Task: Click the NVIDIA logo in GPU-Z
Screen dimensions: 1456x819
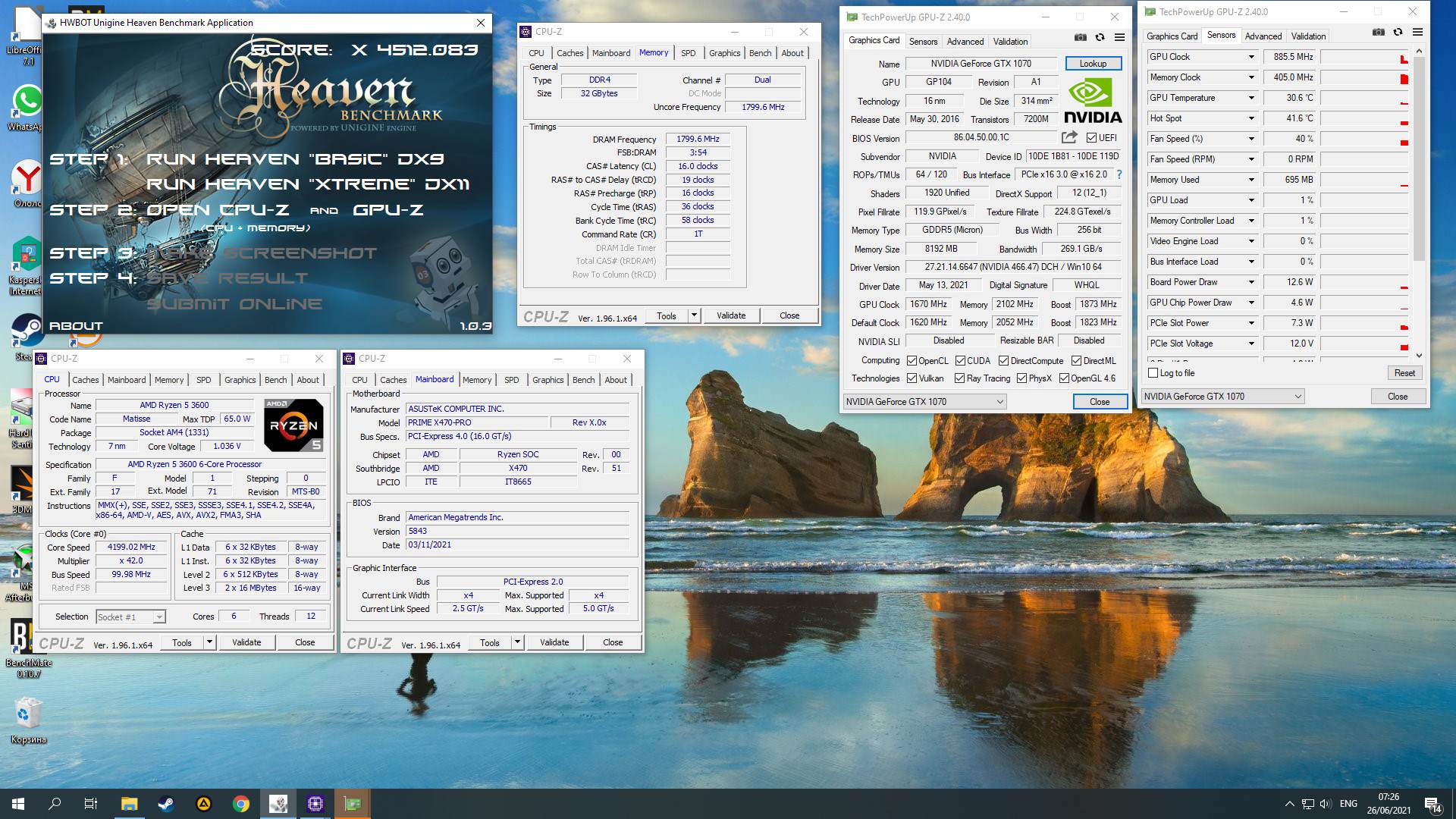Action: click(x=1093, y=102)
